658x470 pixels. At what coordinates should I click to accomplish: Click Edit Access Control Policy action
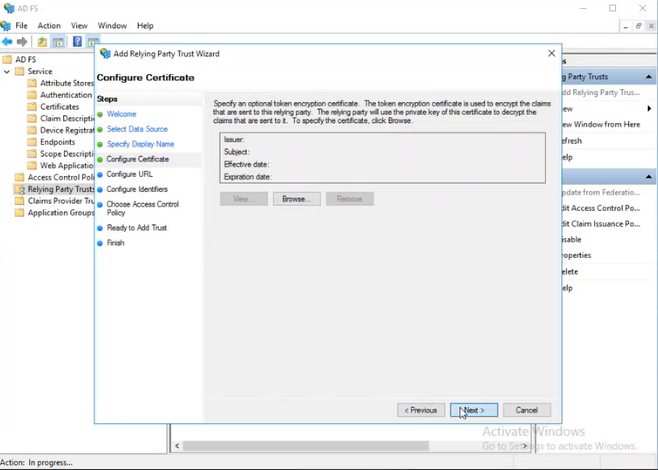pyautogui.click(x=601, y=208)
